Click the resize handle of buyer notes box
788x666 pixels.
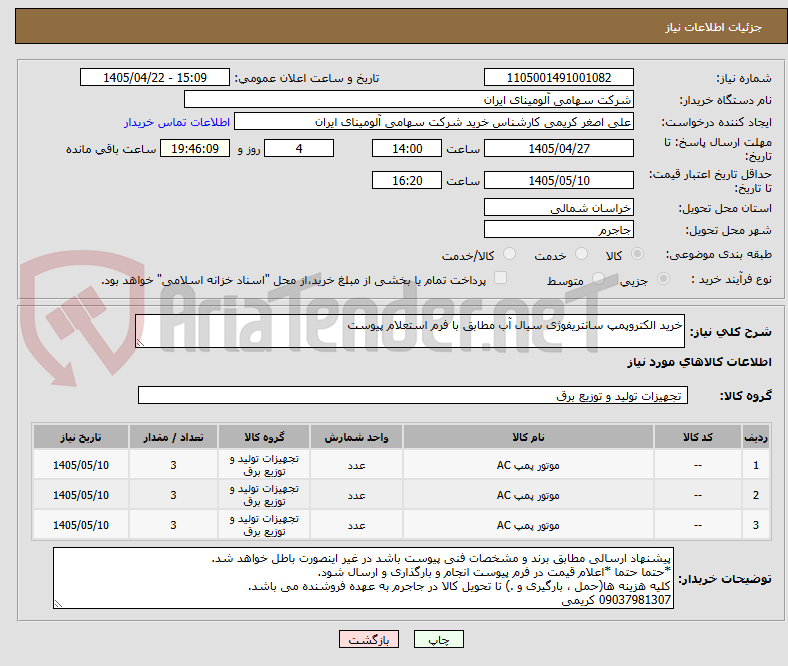click(x=58, y=604)
